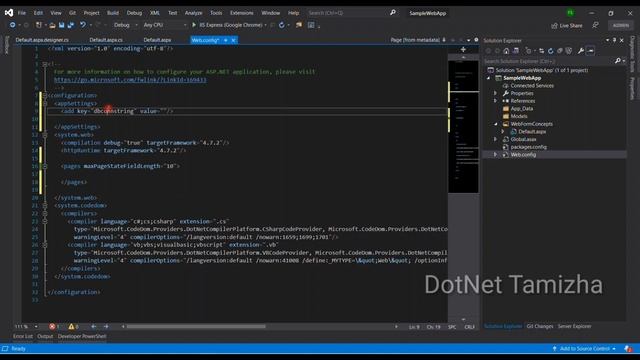The image size is (640, 360).
Task: Open the Build menu
Action: (113, 13)
